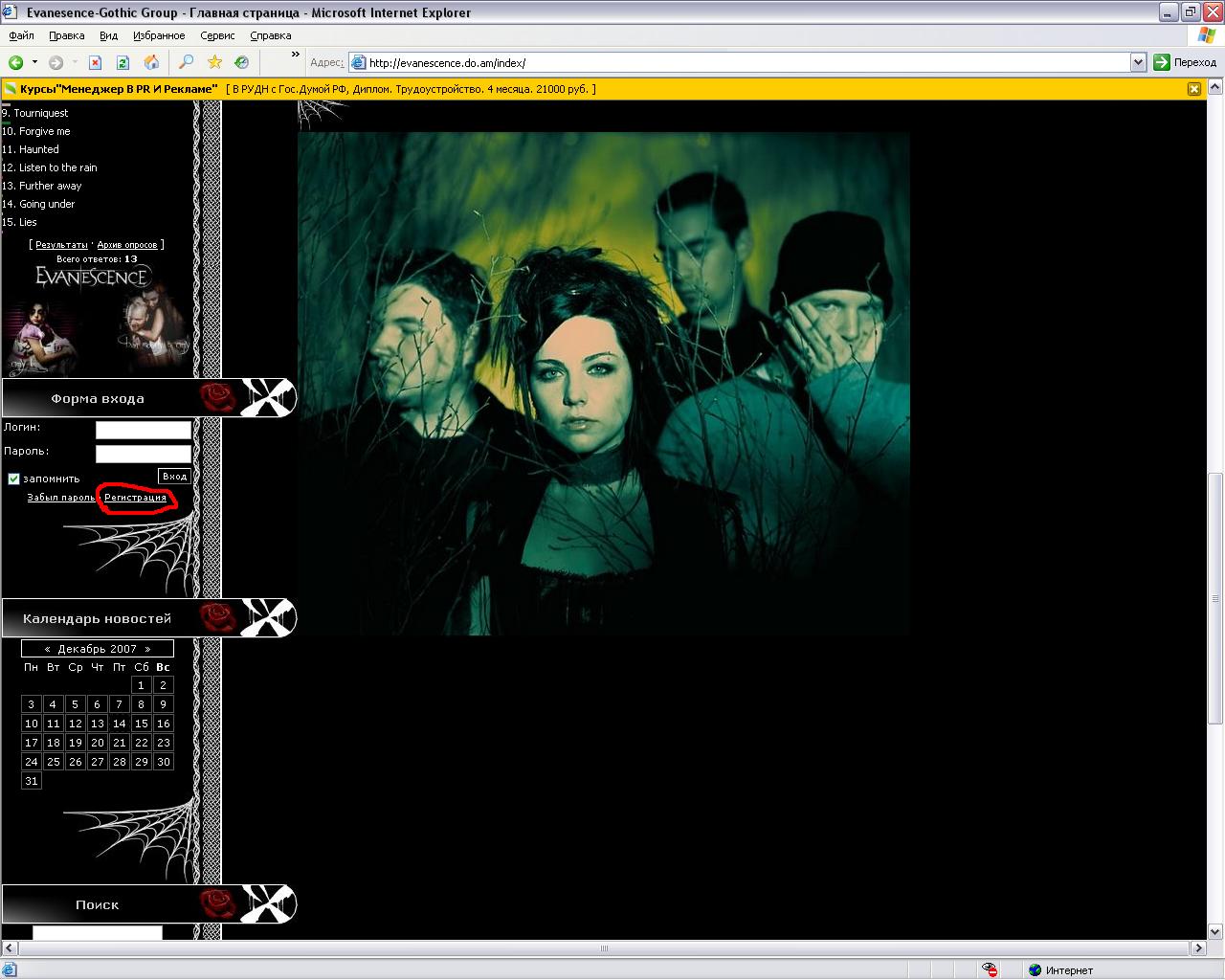
Task: Select December 9 in calendar
Action: coord(163,704)
